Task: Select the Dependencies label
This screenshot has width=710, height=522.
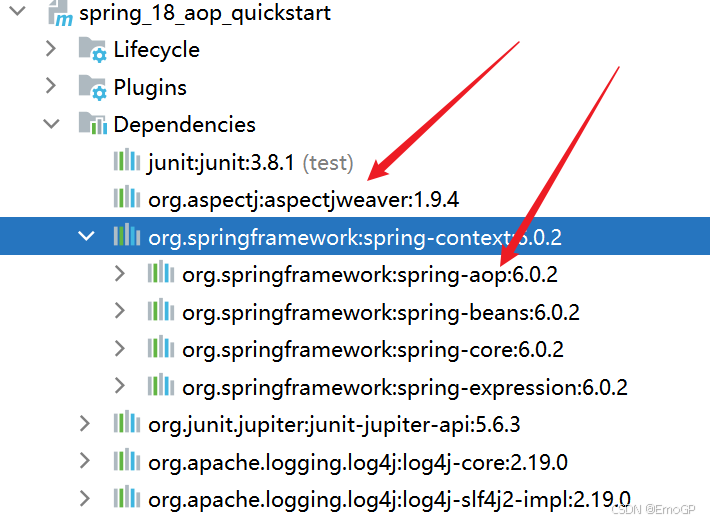Action: 184,125
